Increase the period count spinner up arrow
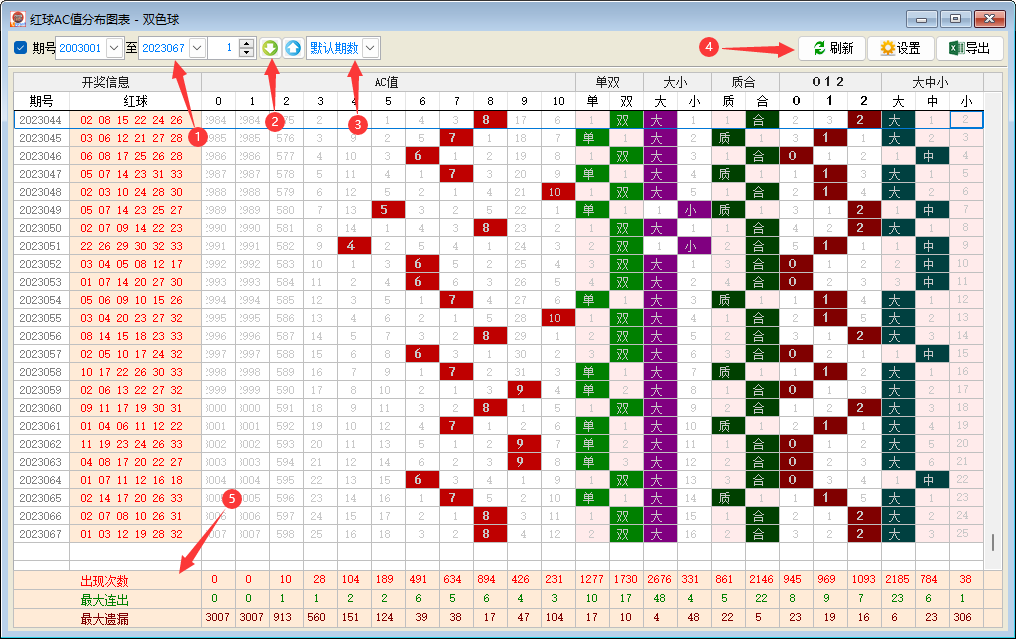Image resolution: width=1016 pixels, height=639 pixels. point(247,43)
